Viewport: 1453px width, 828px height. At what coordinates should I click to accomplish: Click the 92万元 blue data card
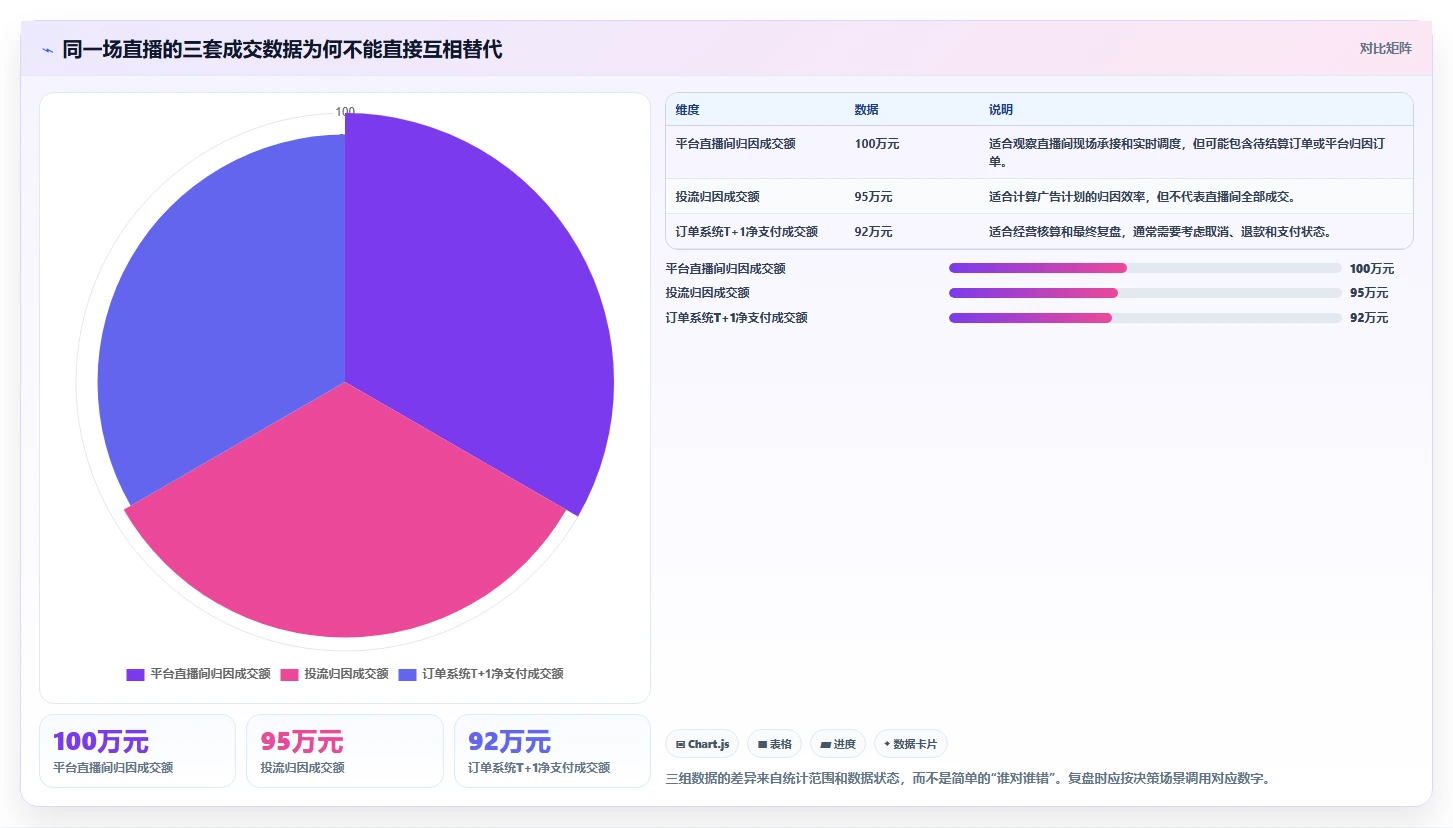pyautogui.click(x=552, y=751)
